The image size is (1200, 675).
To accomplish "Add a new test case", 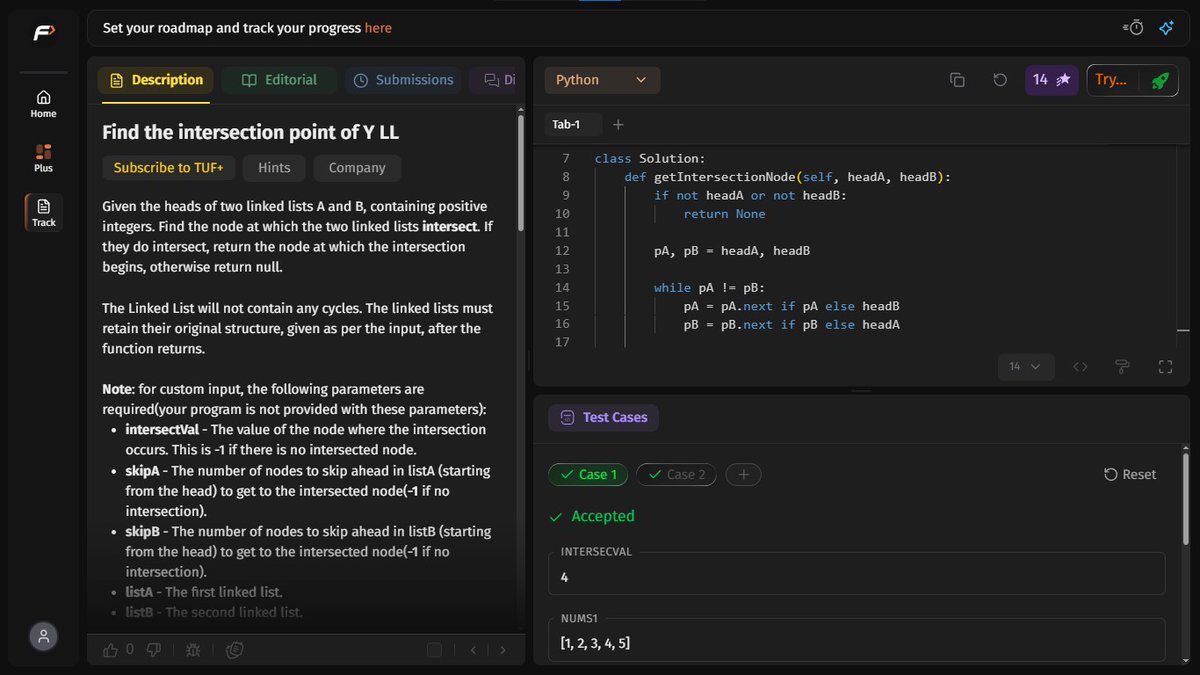I will [x=743, y=475].
